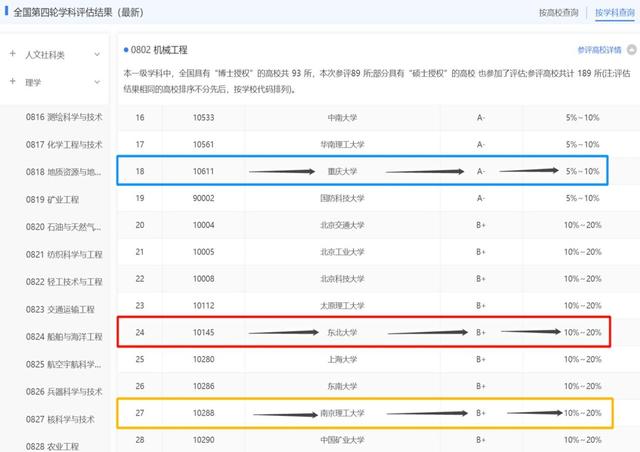This screenshot has width=640, height=452.
Task: Click school code 10005
Action: pos(203,252)
